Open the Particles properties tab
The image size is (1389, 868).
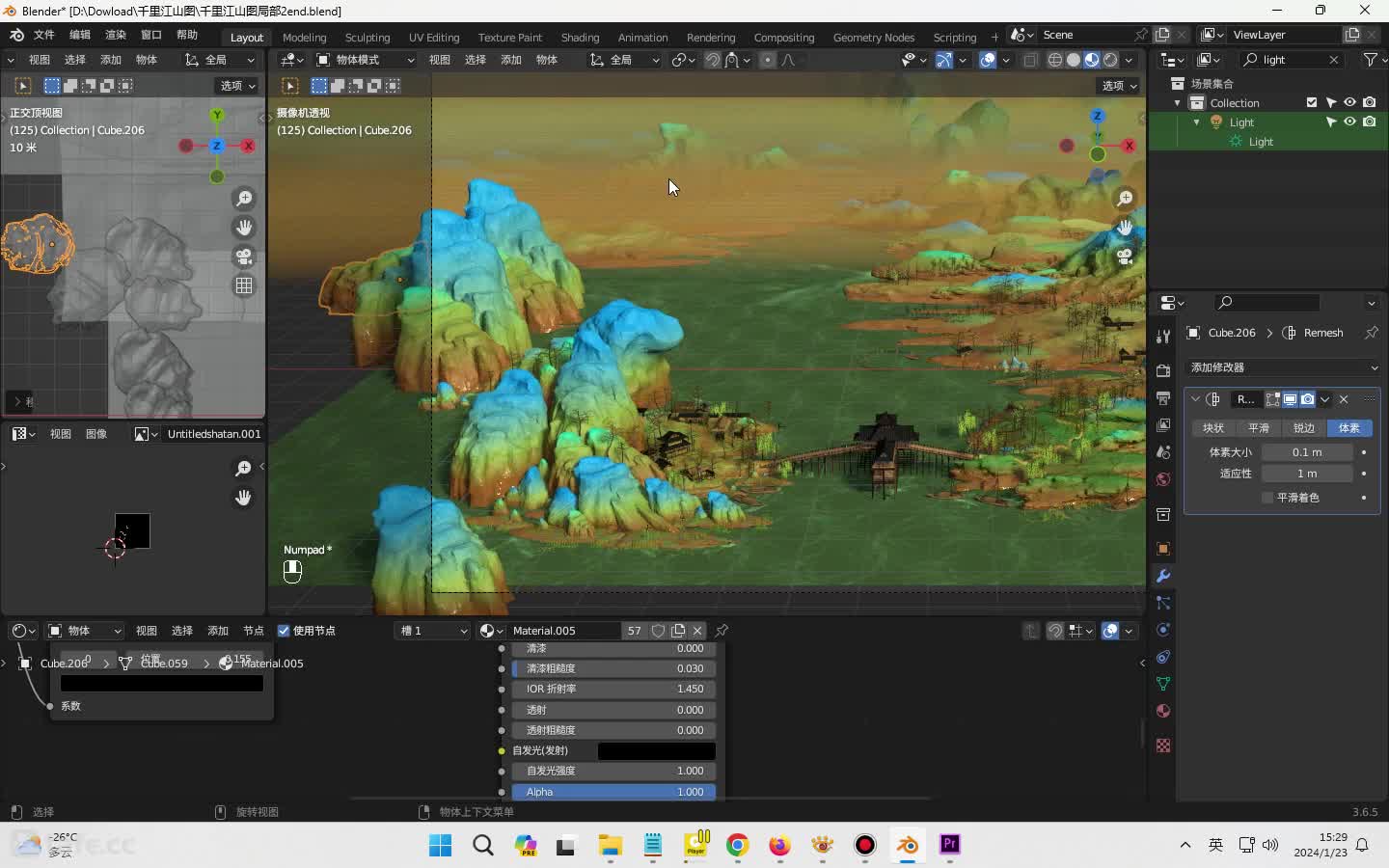[x=1163, y=603]
